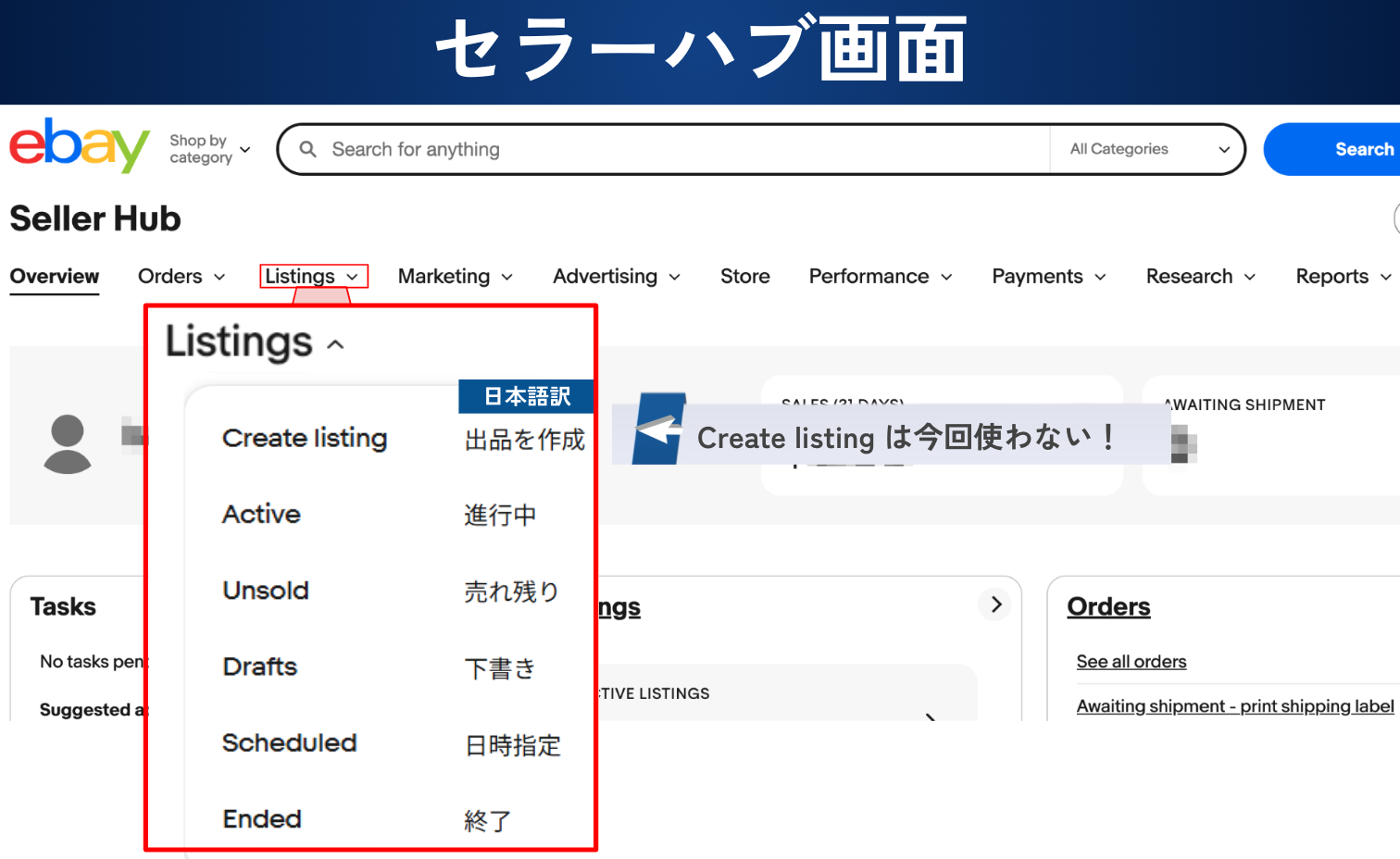This screenshot has height=859, width=1400.
Task: Select Scheduled in Listings menu
Action: coord(289,742)
